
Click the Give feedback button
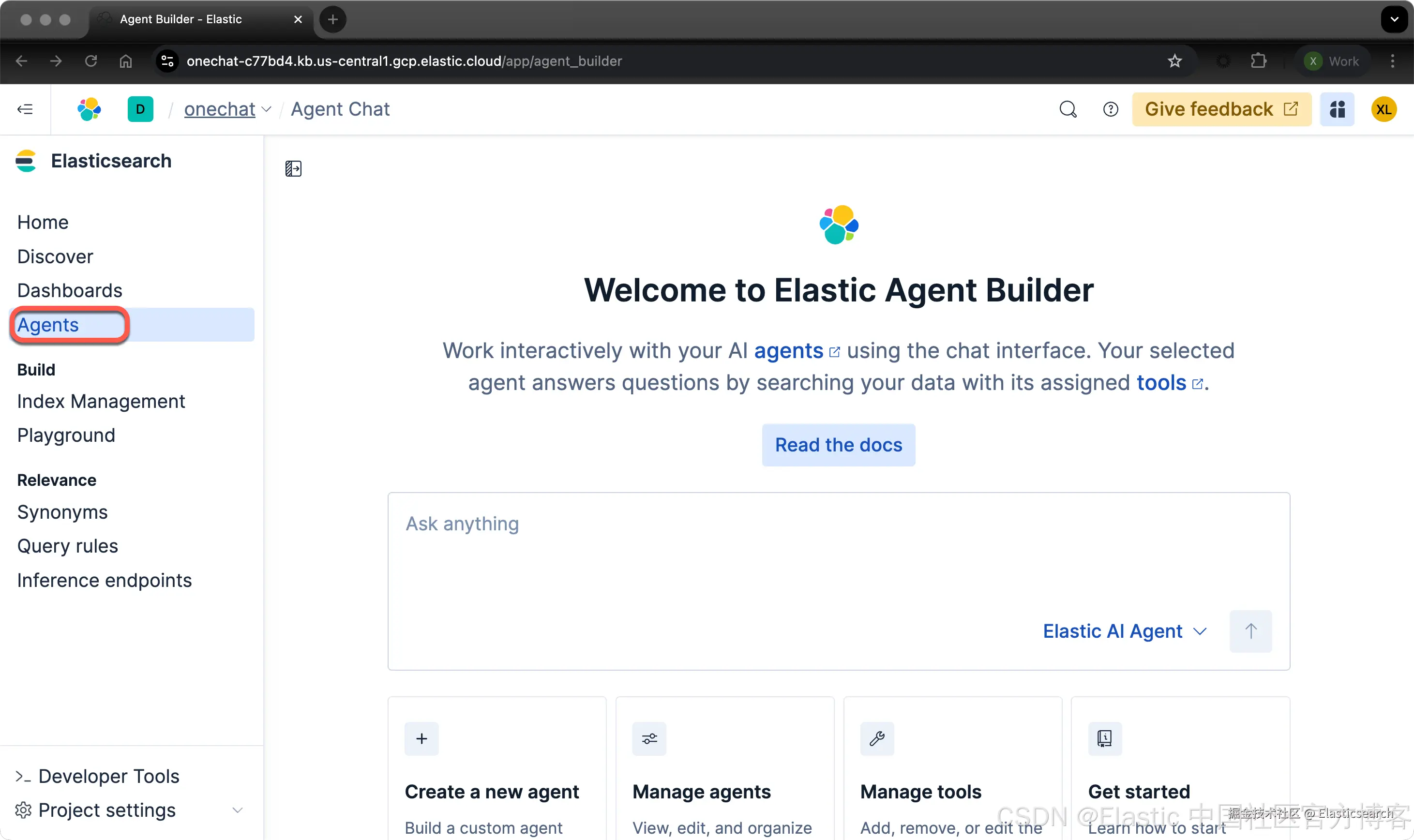1221,109
